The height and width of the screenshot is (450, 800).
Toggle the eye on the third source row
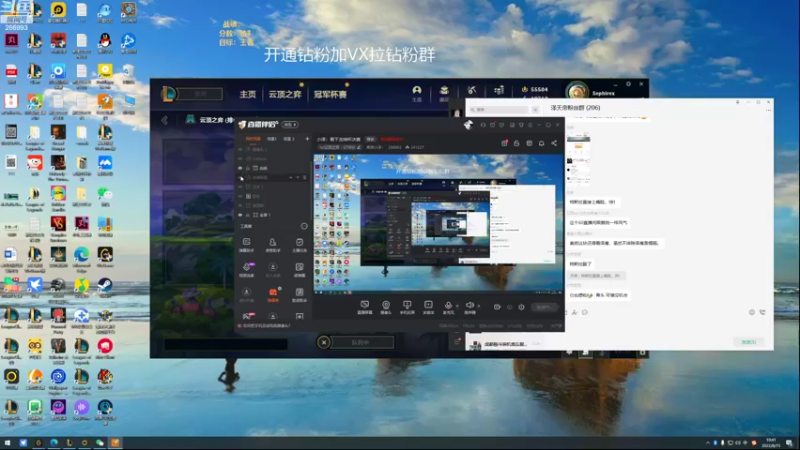(x=240, y=168)
